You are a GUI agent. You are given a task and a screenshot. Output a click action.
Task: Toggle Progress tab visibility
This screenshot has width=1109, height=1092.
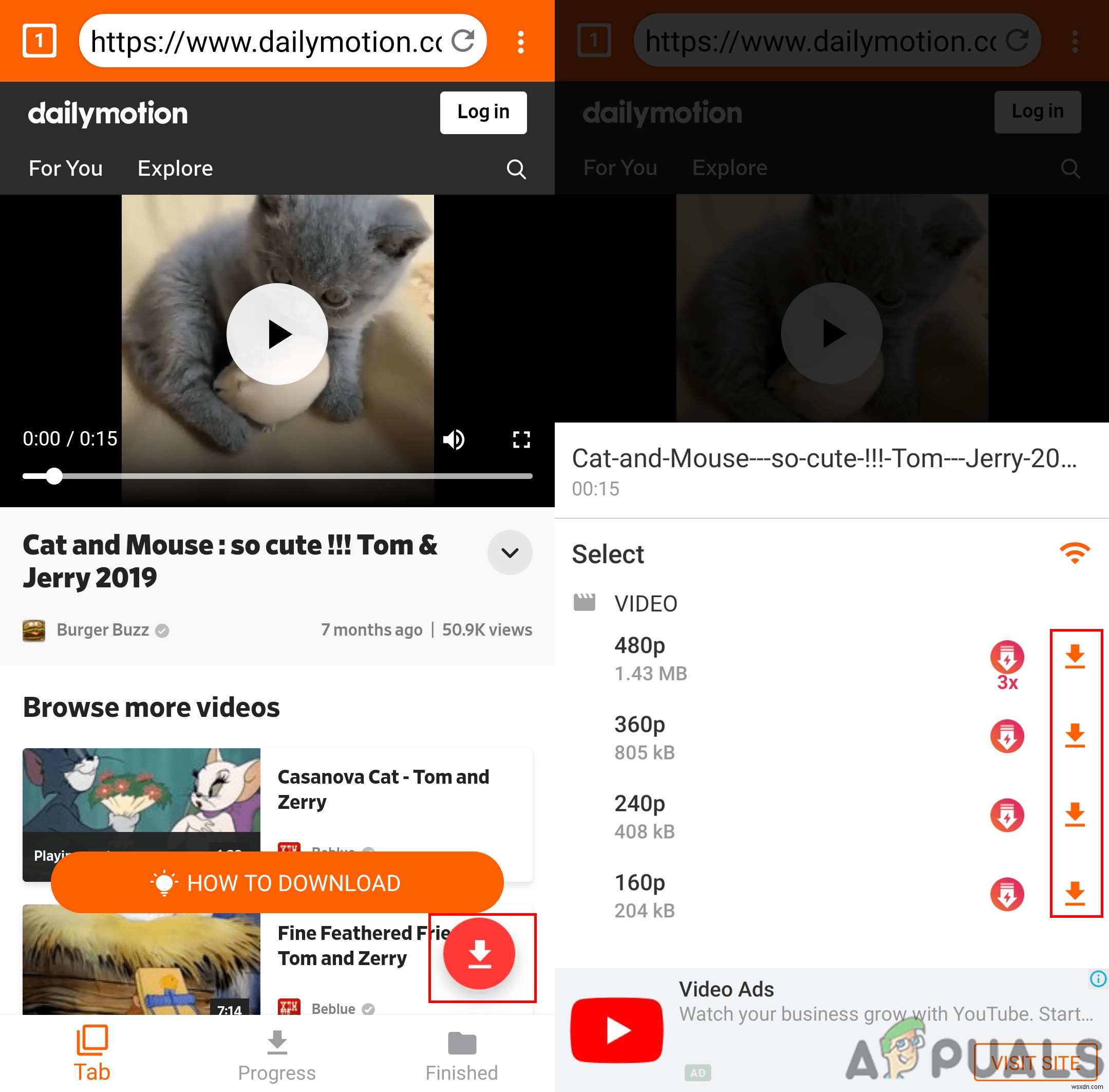coord(277,1050)
